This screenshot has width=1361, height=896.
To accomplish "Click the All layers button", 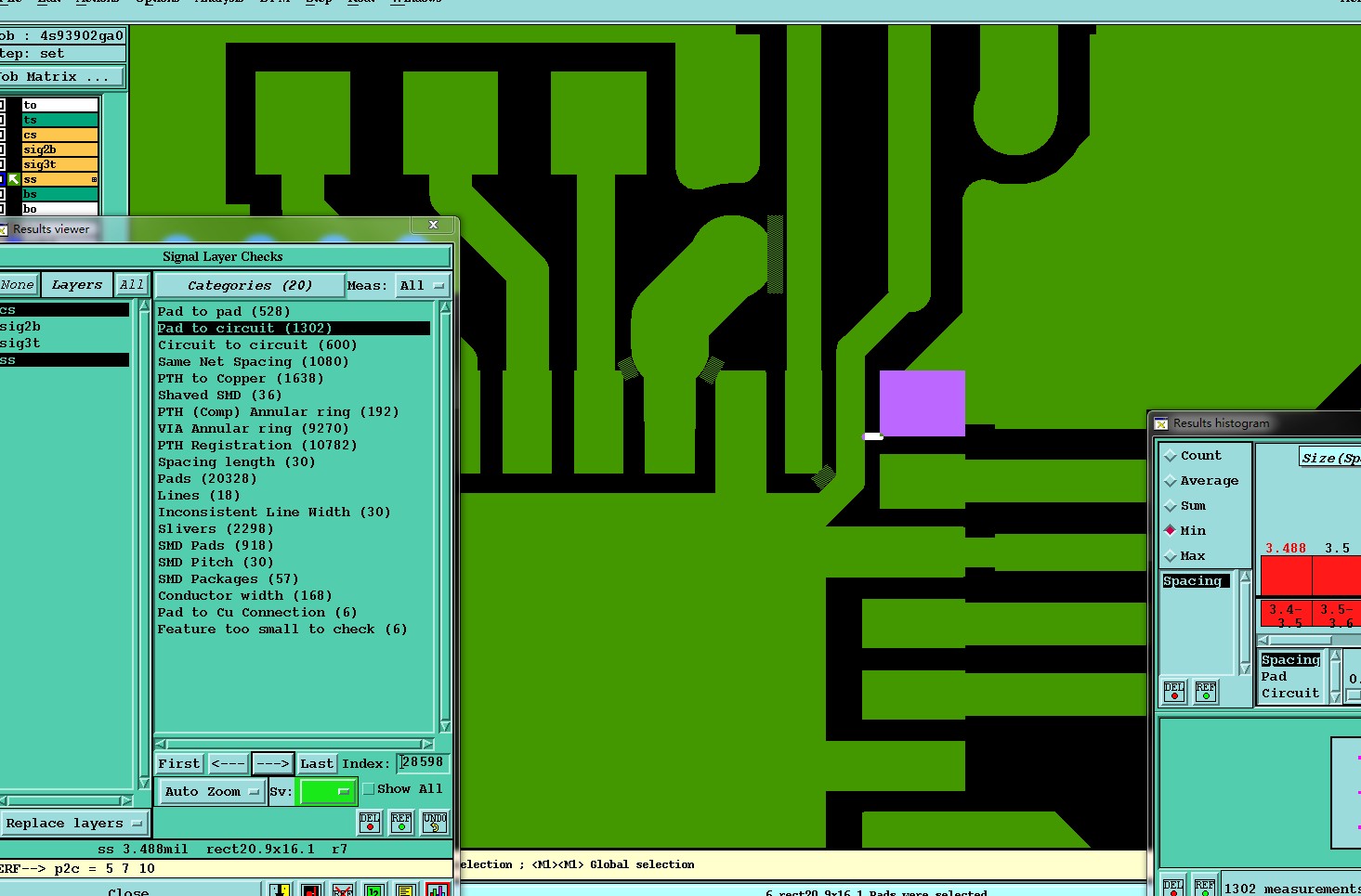I will point(131,285).
